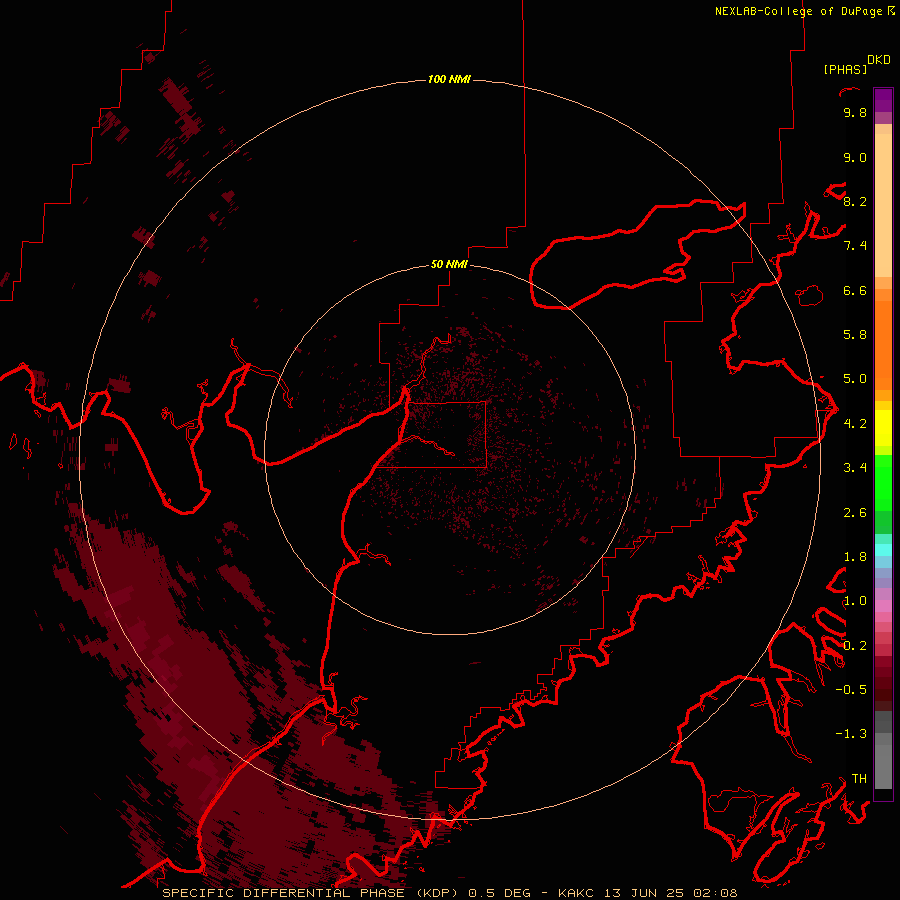Click the KAKC station identifier
This screenshot has height=900, width=900.
coord(577,893)
